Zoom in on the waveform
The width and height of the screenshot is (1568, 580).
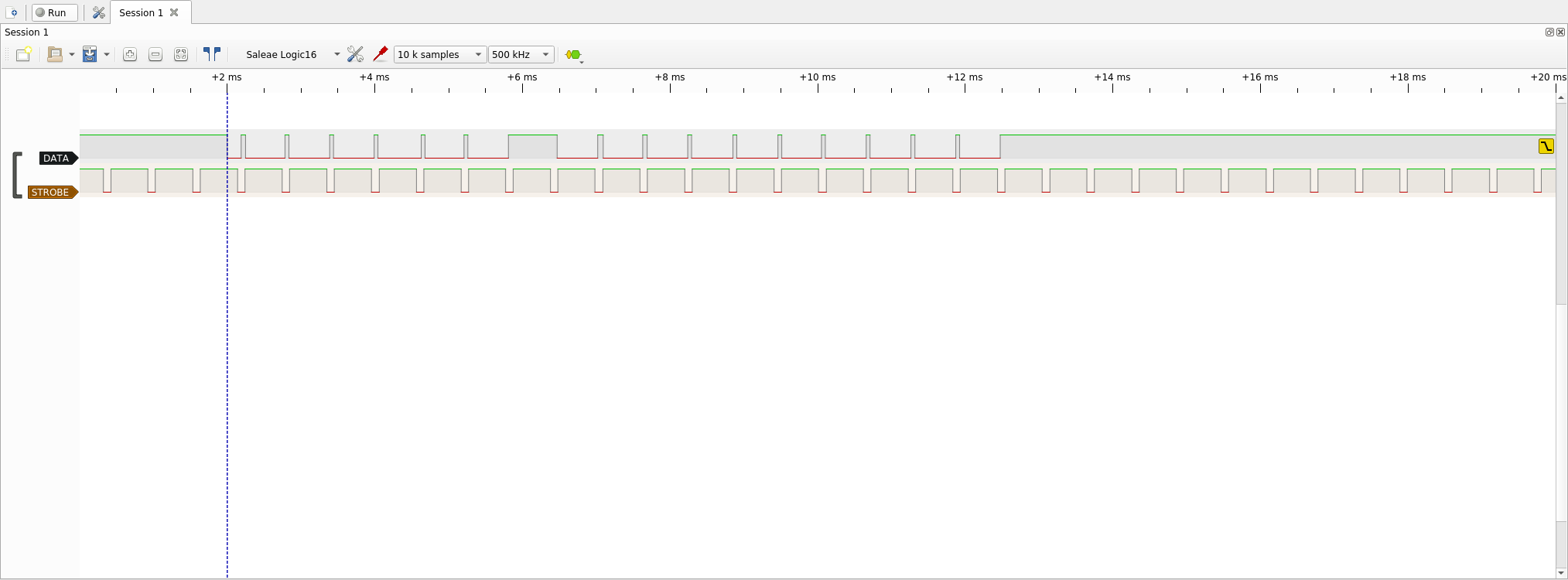[x=130, y=54]
